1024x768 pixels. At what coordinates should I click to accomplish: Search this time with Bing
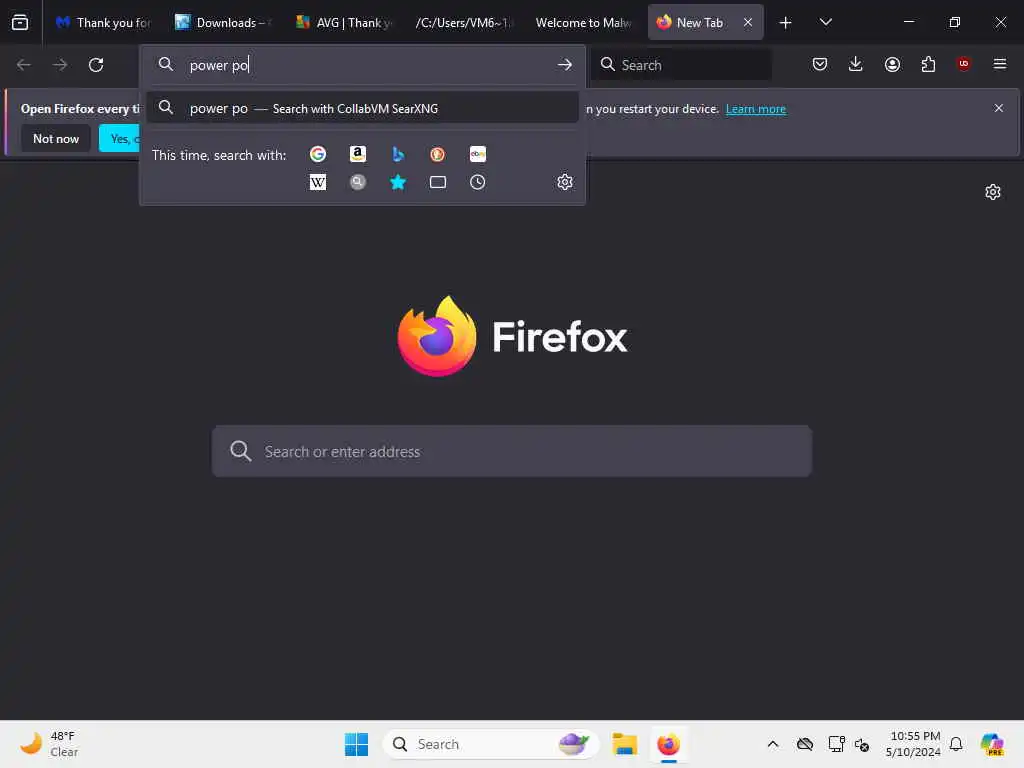[x=398, y=154]
